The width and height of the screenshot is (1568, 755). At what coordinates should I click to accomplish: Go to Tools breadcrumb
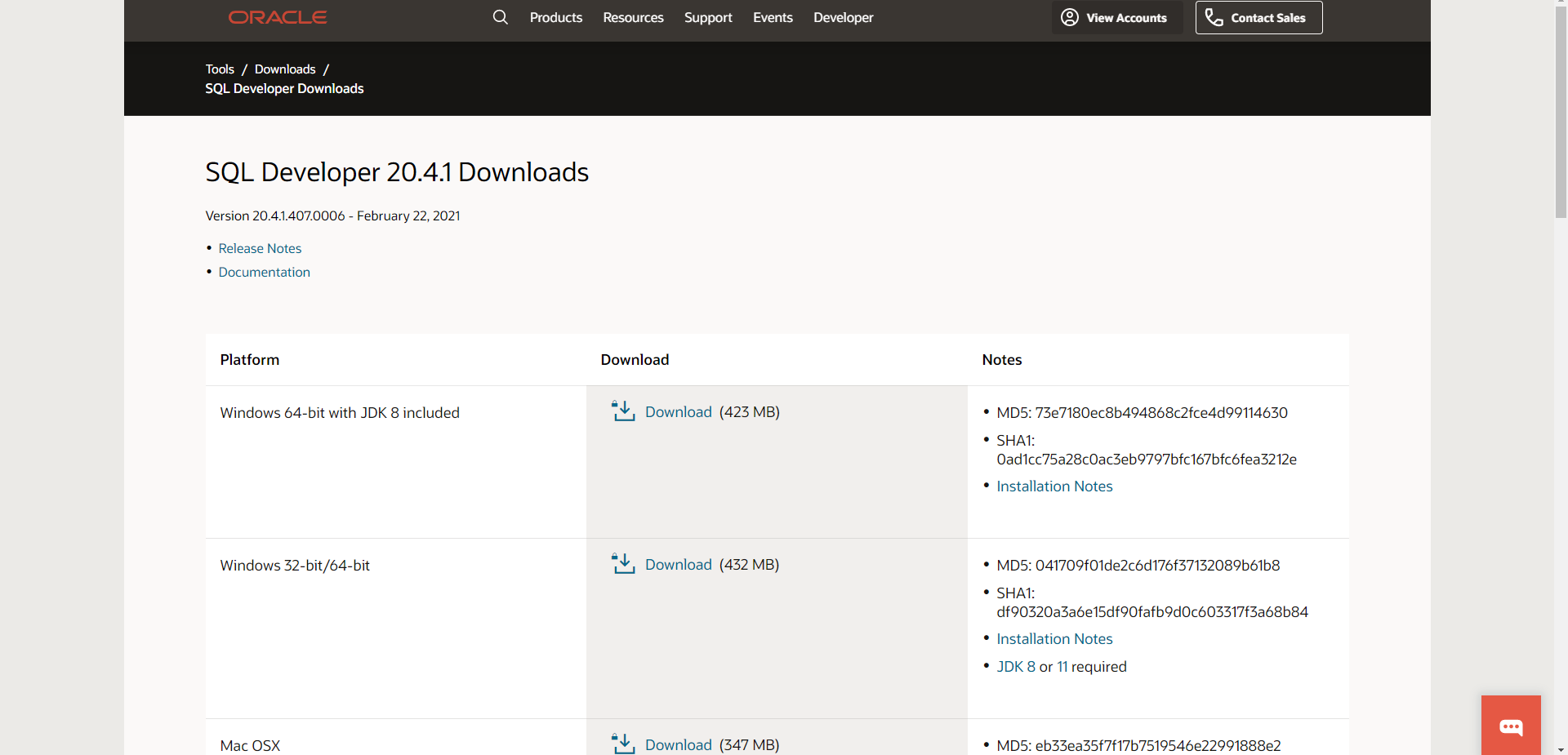220,69
